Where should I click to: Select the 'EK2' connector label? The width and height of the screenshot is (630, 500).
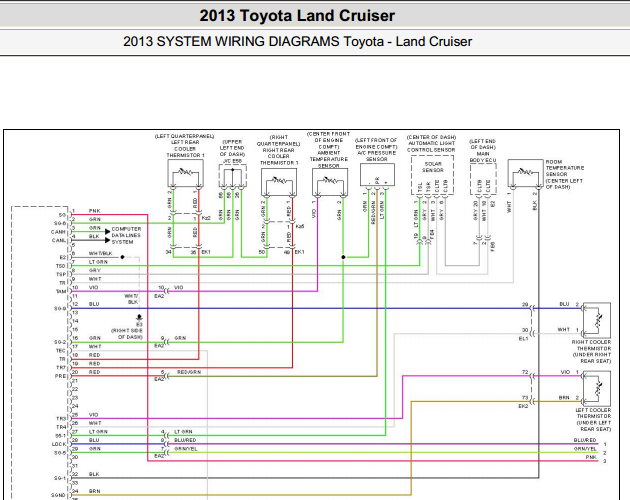click(523, 406)
